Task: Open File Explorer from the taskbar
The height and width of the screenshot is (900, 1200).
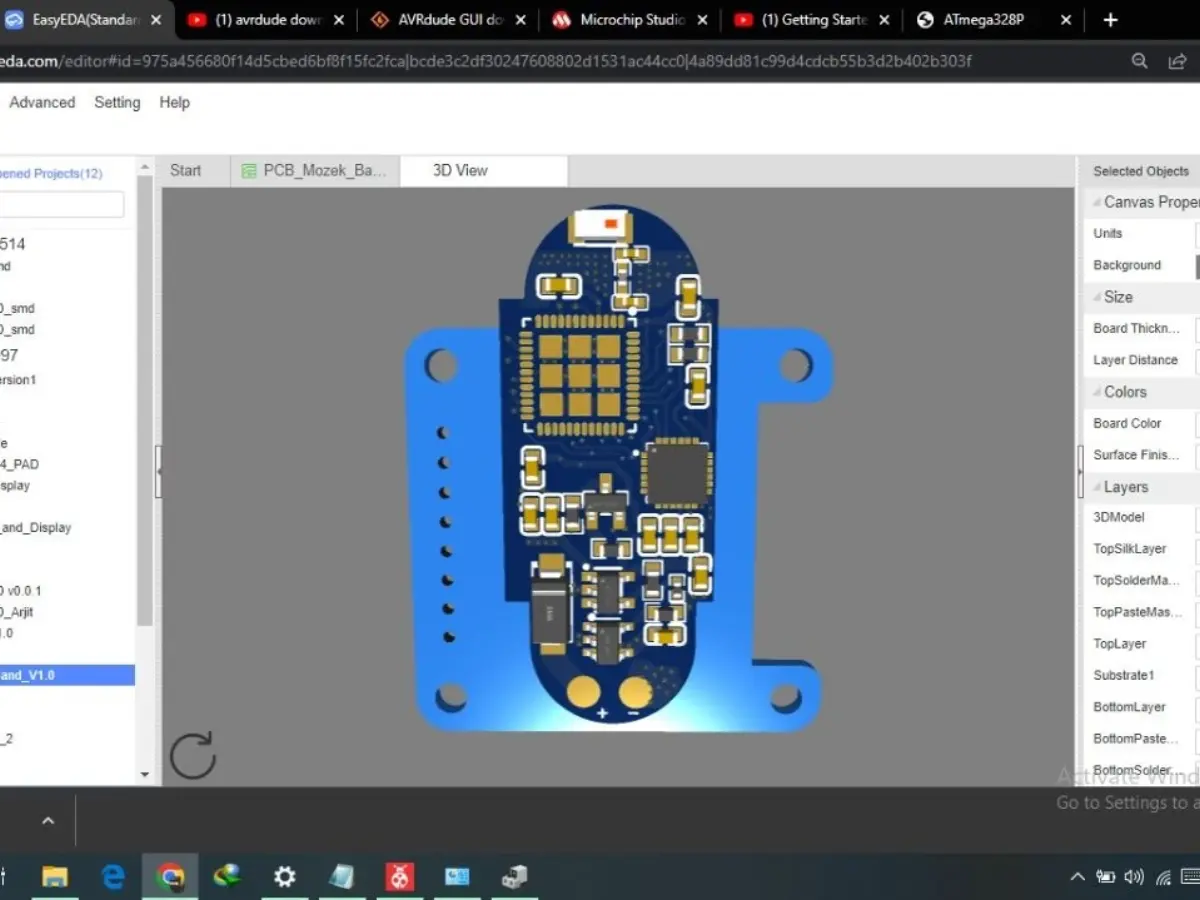Action: (x=55, y=877)
